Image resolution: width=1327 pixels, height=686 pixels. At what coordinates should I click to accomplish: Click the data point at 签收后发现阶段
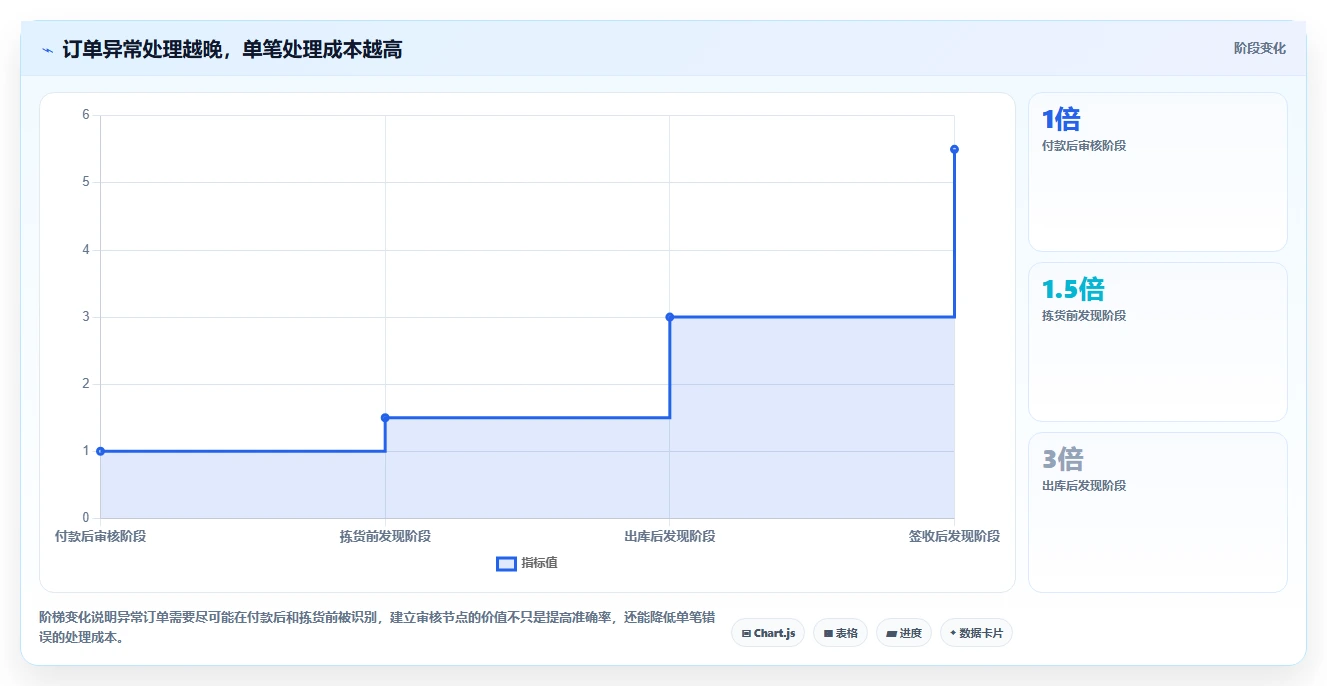(x=954, y=149)
